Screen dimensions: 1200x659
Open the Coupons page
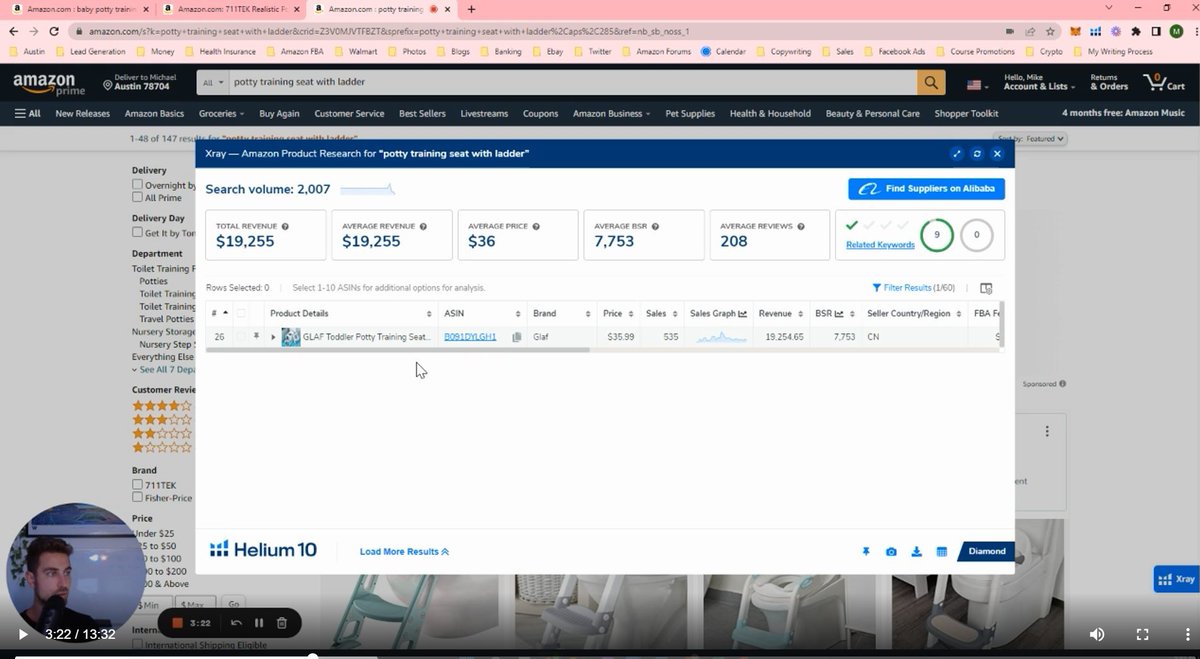click(x=541, y=113)
